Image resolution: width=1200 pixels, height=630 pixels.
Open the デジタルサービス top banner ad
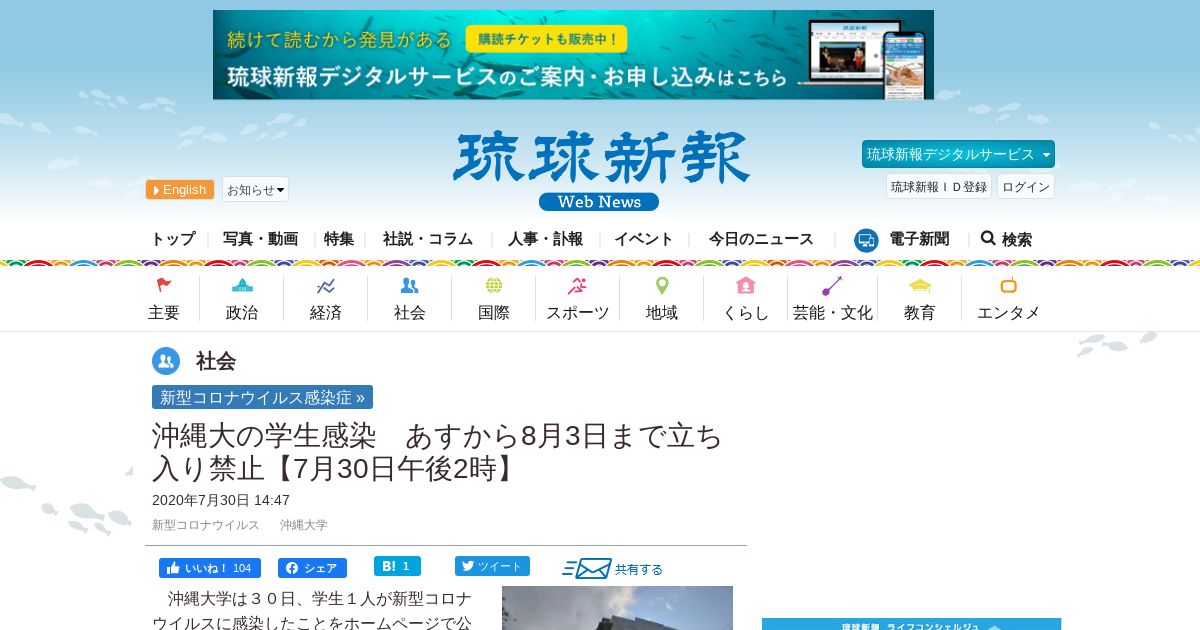[x=573, y=55]
